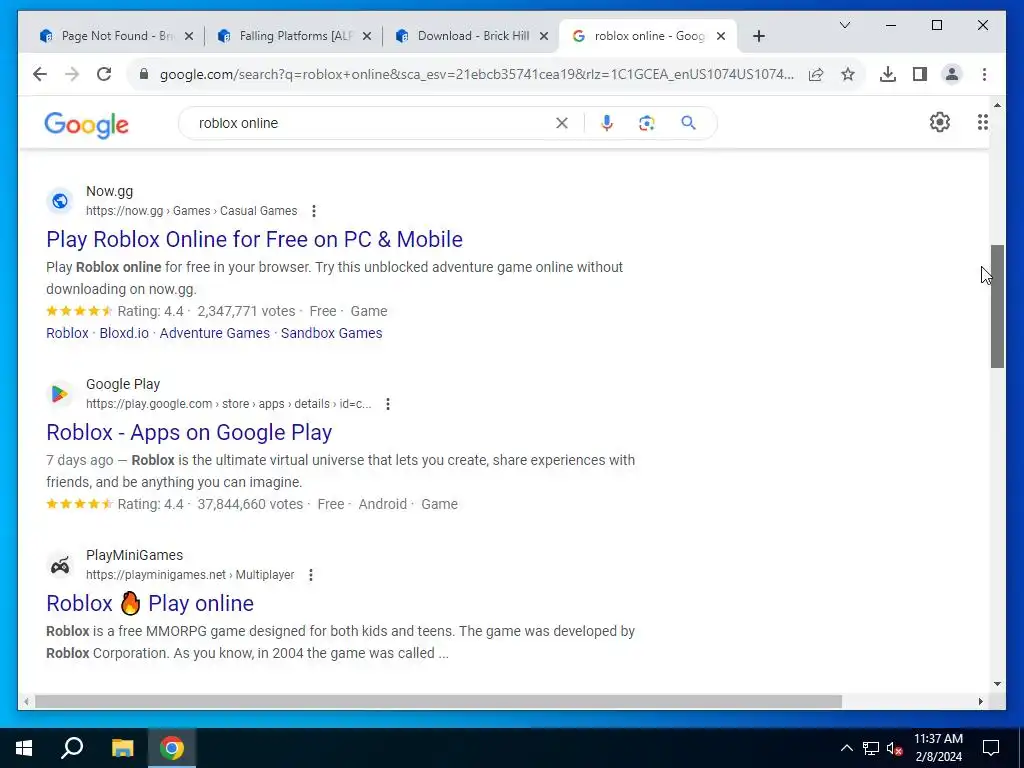
Task: Follow the Bloxd.io sitelink
Action: (x=124, y=333)
